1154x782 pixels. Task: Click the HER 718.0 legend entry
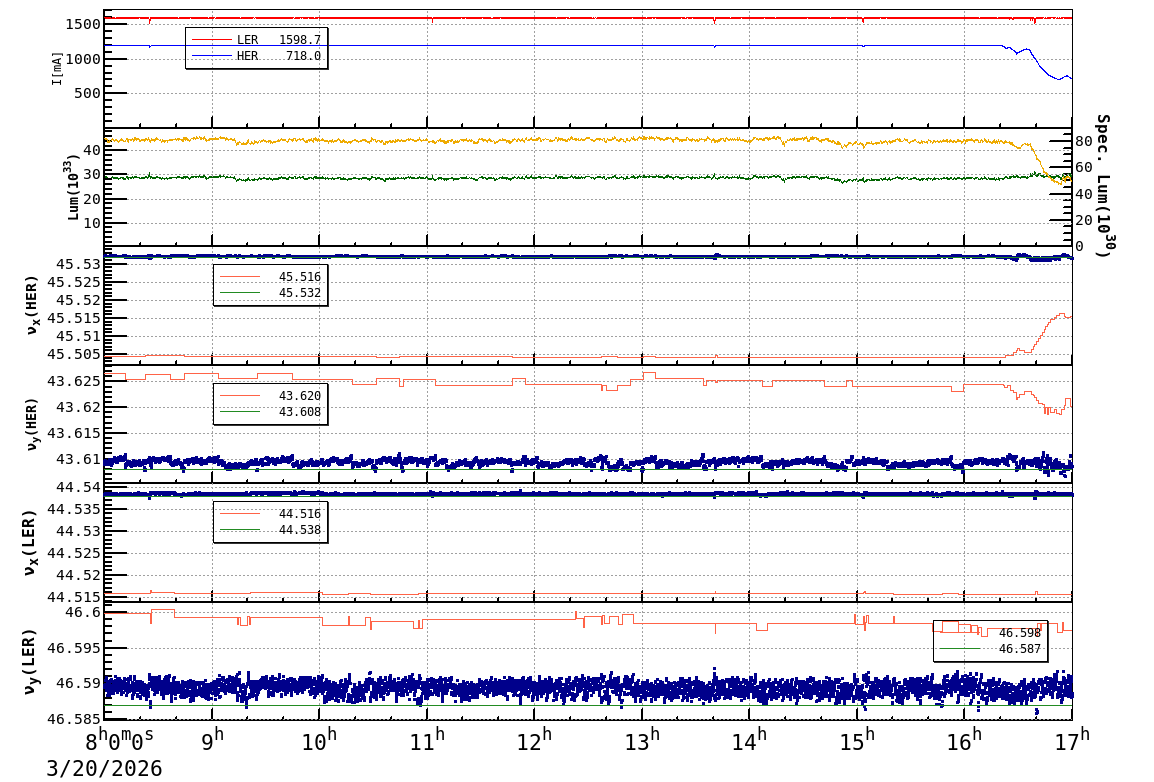(256, 56)
